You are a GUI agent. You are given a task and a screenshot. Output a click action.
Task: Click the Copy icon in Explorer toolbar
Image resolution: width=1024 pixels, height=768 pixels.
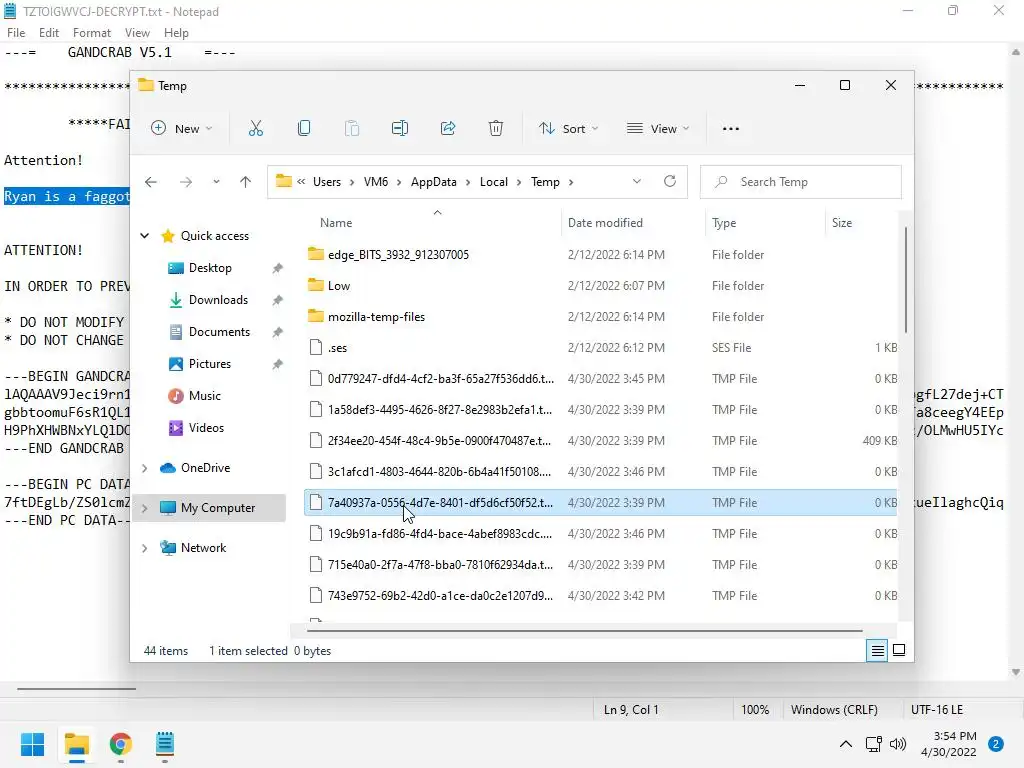click(304, 129)
